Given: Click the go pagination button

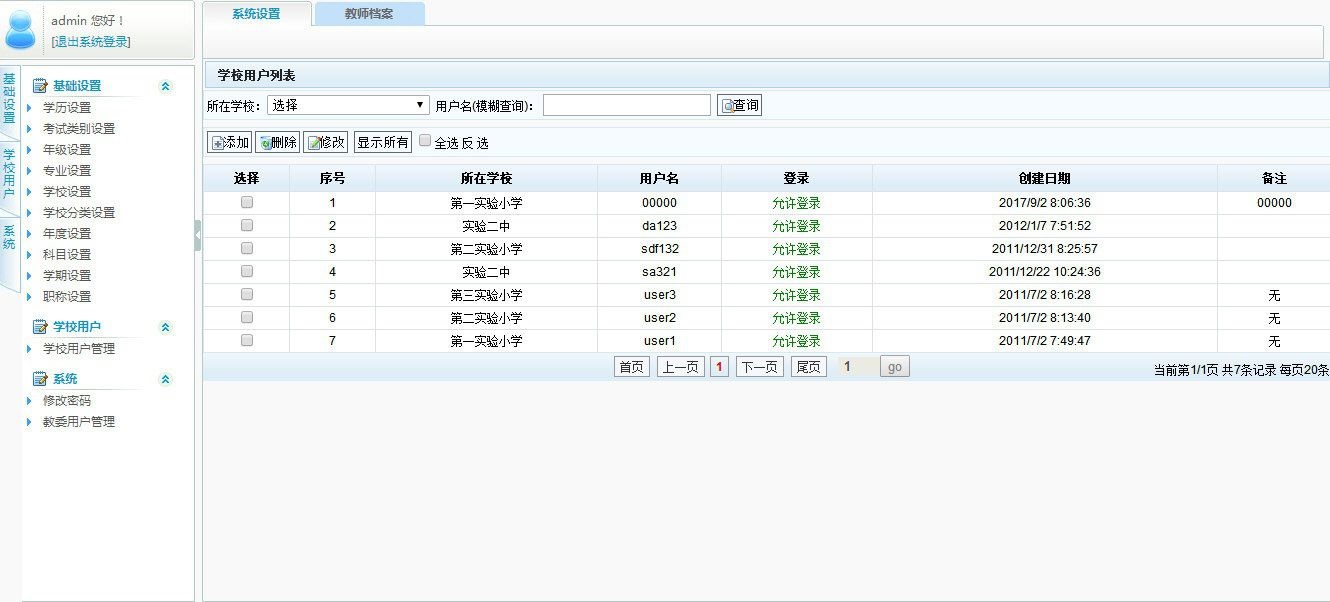Looking at the screenshot, I should pyautogui.click(x=895, y=367).
